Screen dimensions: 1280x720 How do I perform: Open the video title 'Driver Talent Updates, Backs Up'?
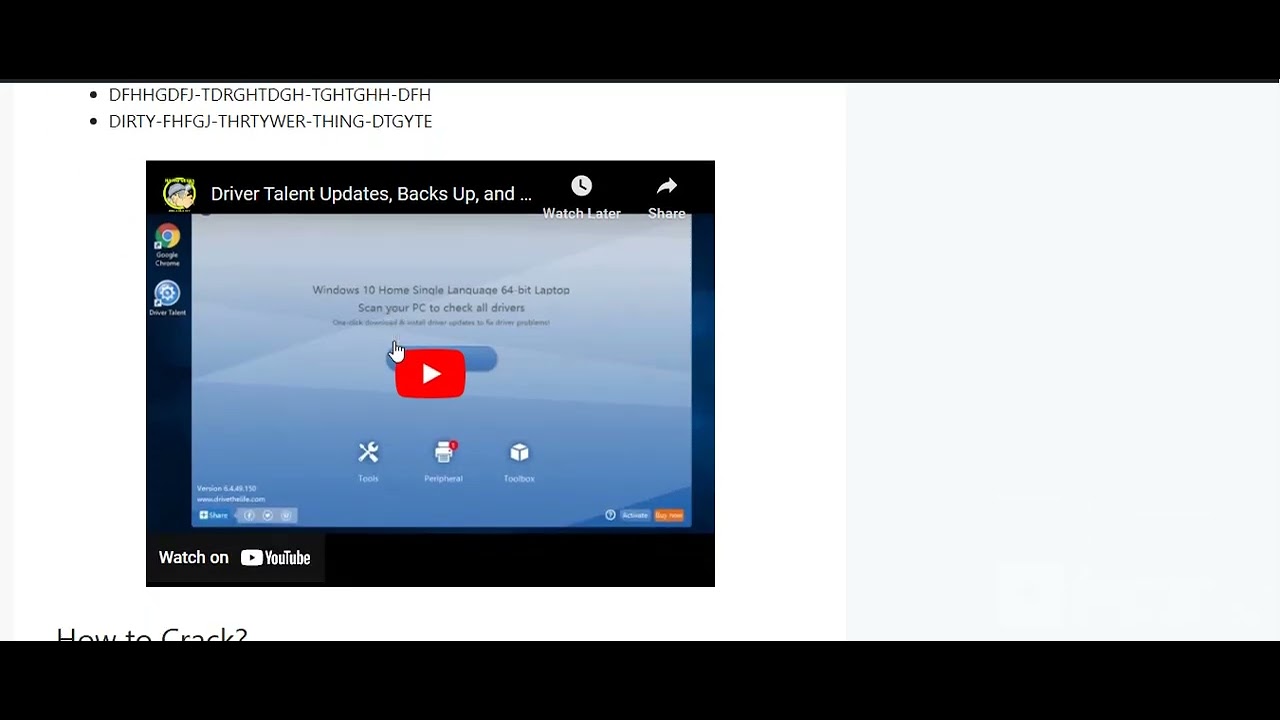pos(371,194)
